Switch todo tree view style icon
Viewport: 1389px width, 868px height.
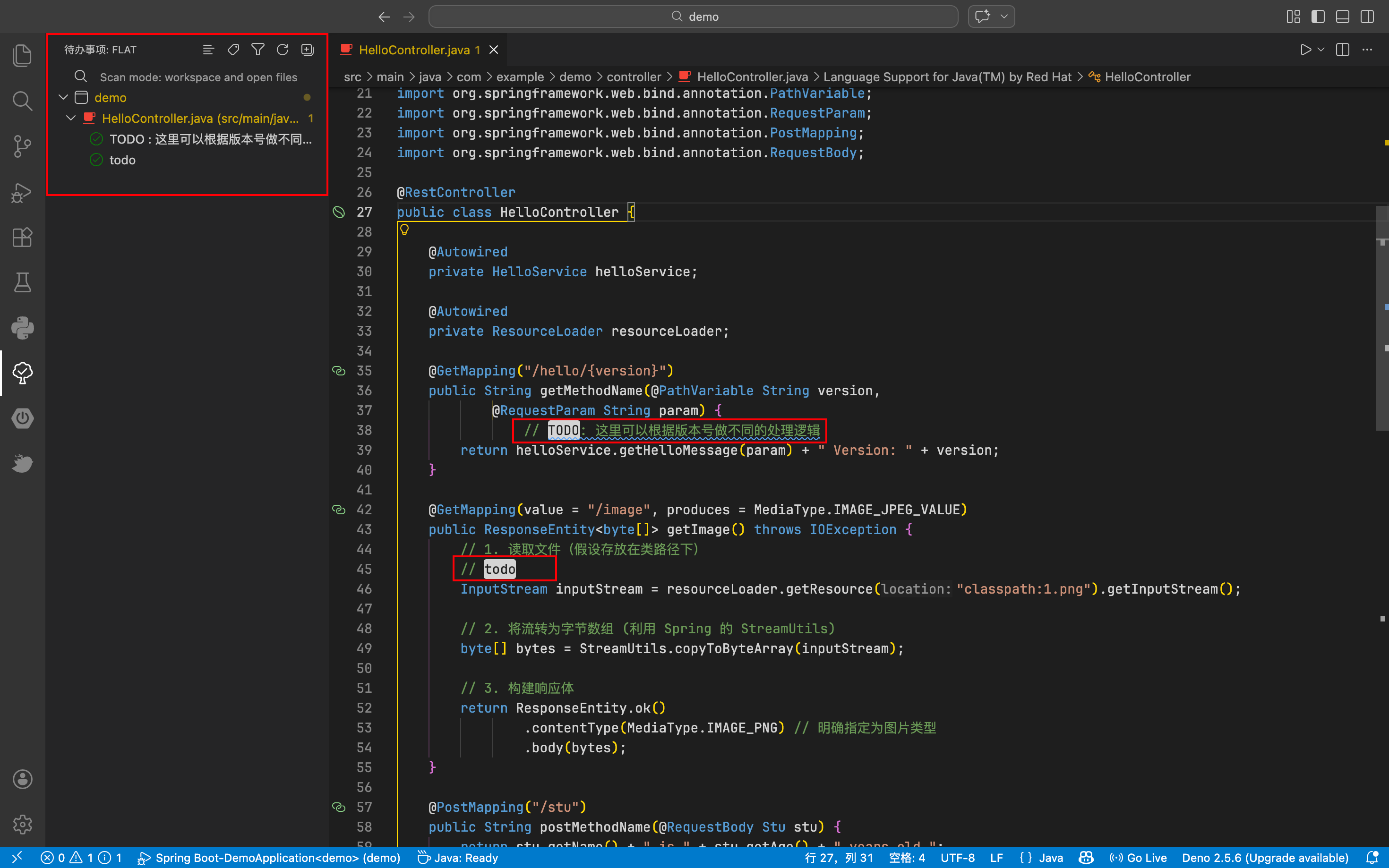(208, 50)
